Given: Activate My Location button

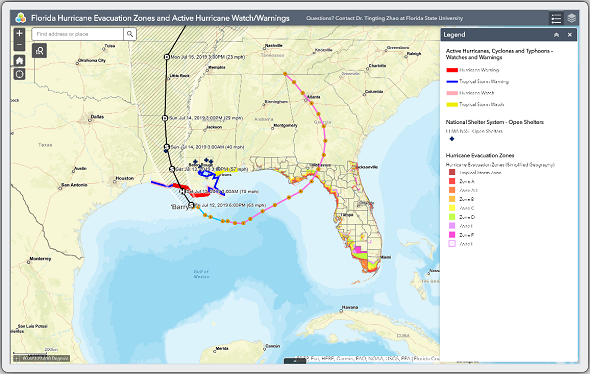Looking at the screenshot, I should click(x=20, y=74).
